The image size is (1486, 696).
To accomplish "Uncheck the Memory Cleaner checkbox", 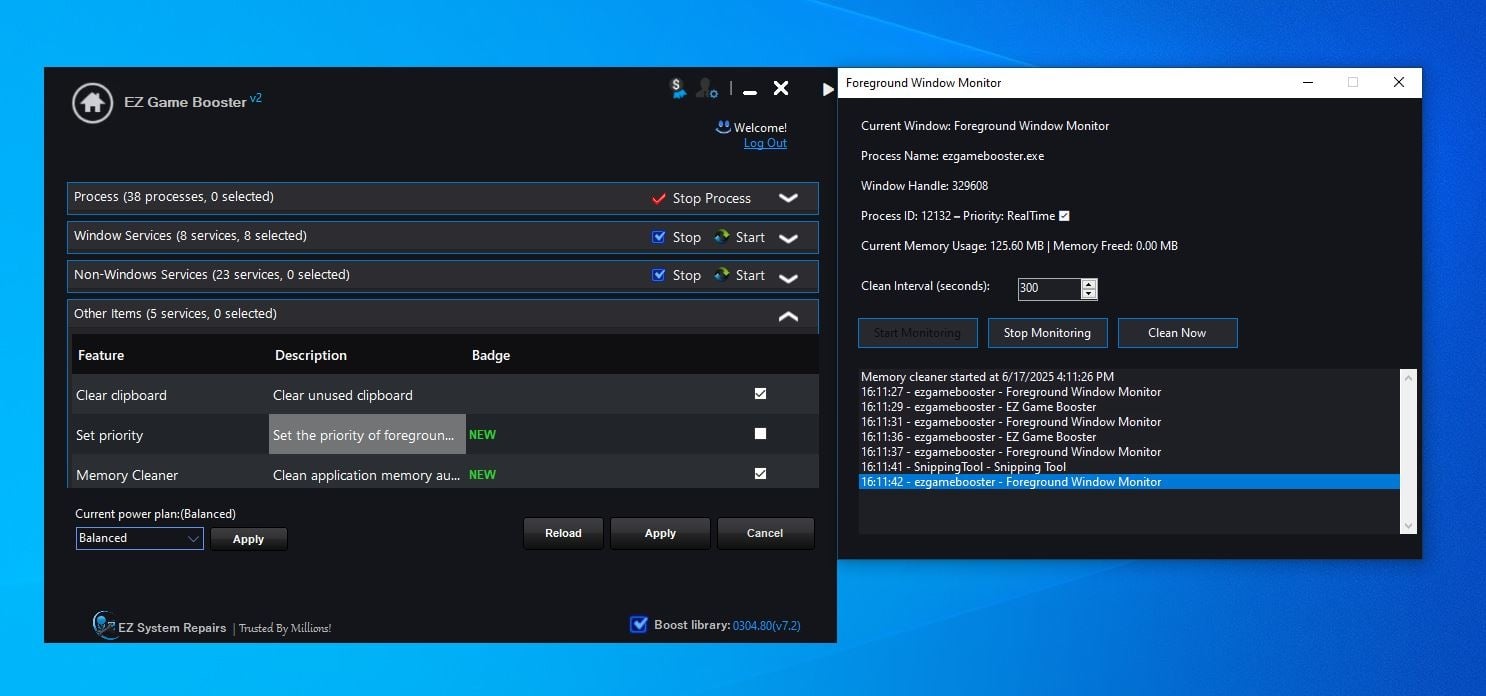I will (x=760, y=474).
